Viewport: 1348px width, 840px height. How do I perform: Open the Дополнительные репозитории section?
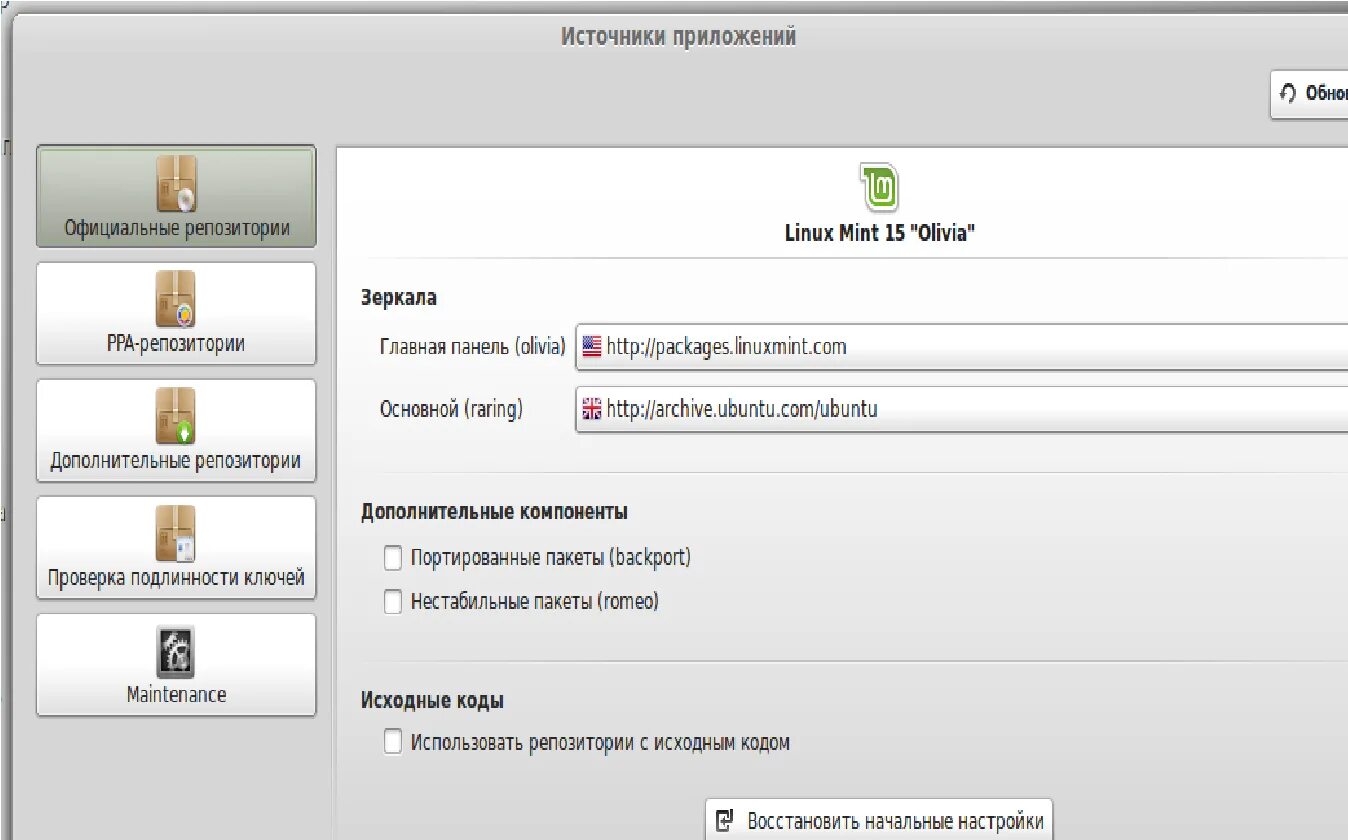(176, 430)
